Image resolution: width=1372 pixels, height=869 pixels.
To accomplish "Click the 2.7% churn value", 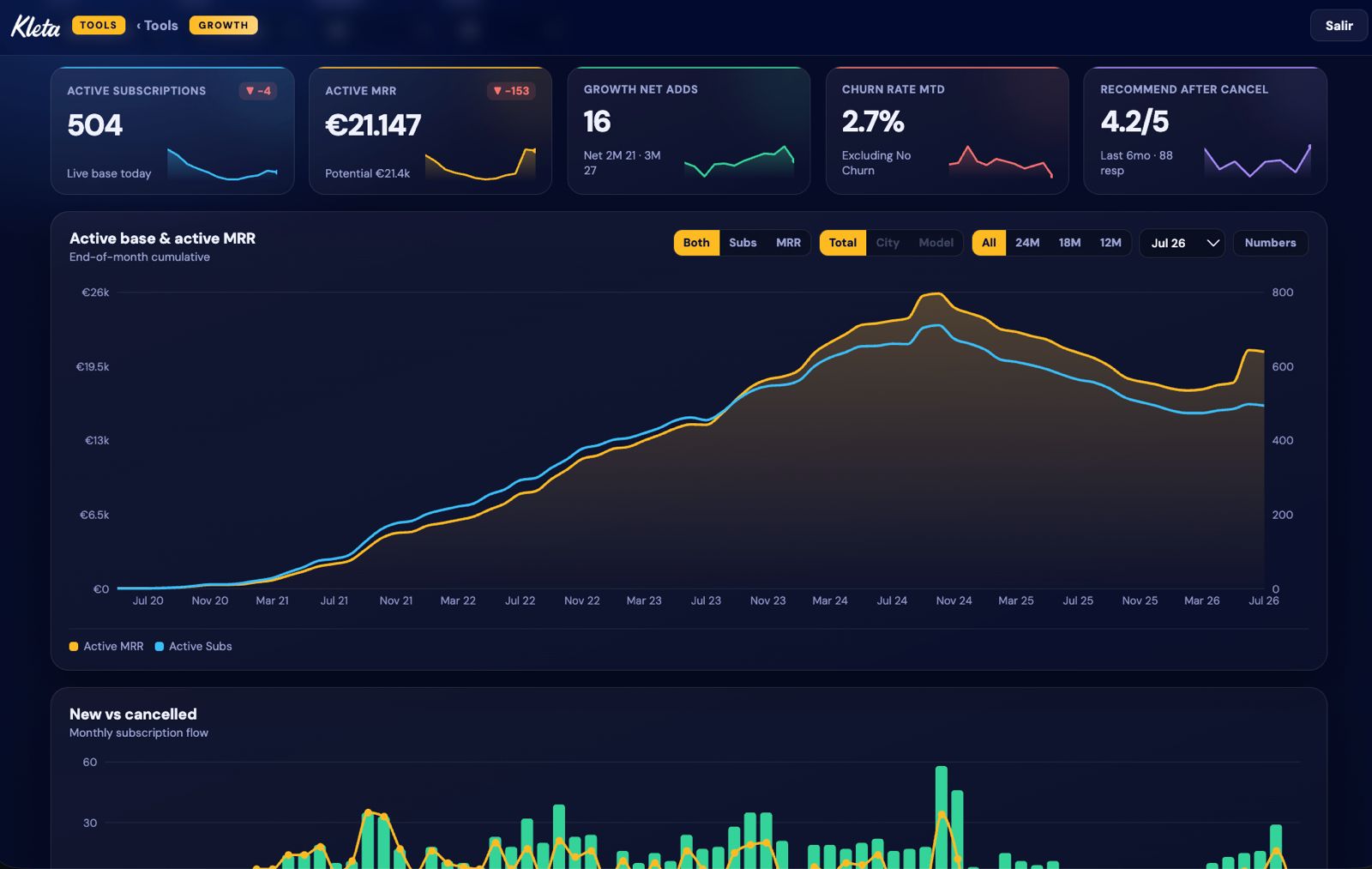I will [873, 122].
